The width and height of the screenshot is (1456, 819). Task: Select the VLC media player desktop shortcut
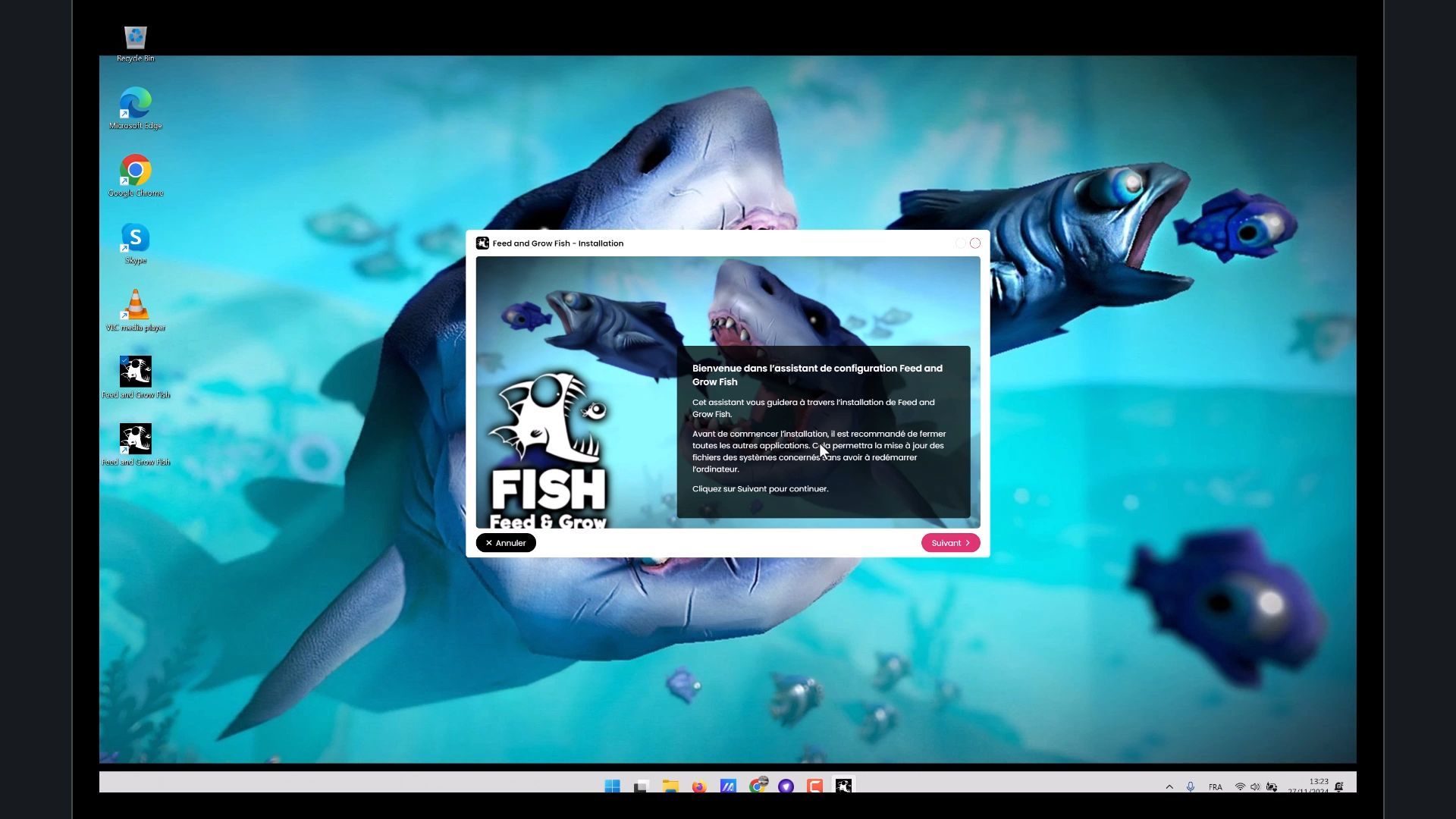coord(136,311)
